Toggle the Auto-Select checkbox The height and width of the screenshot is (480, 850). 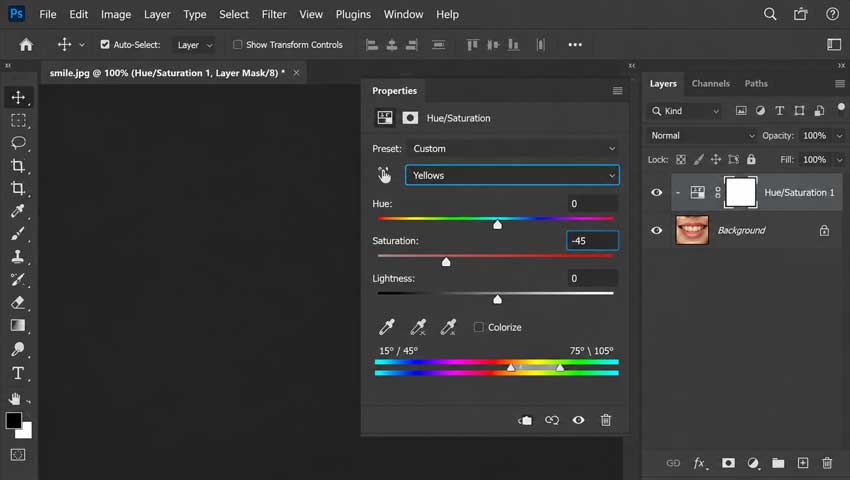pyautogui.click(x=105, y=44)
